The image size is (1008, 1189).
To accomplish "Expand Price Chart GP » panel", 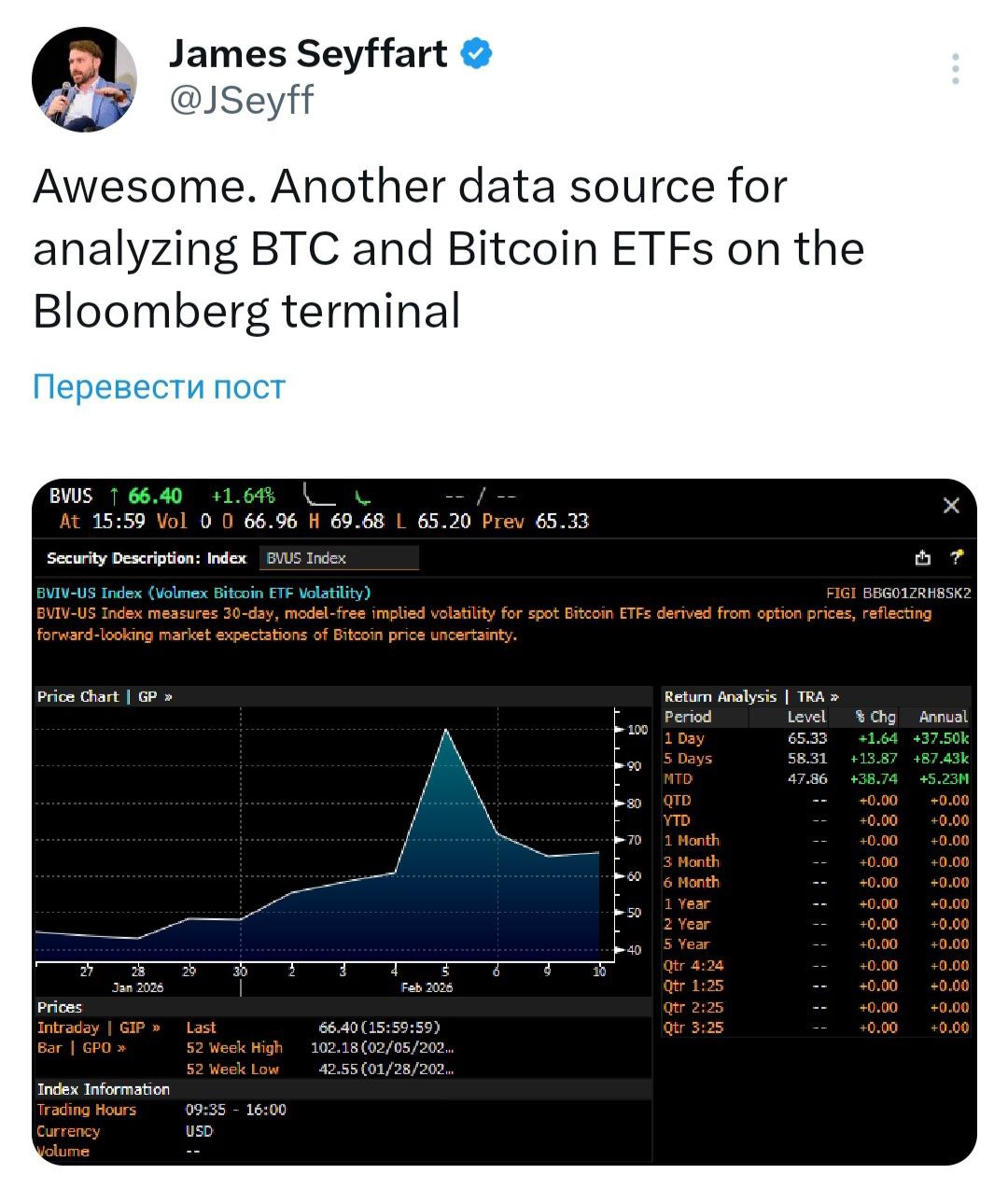I will pos(105,696).
